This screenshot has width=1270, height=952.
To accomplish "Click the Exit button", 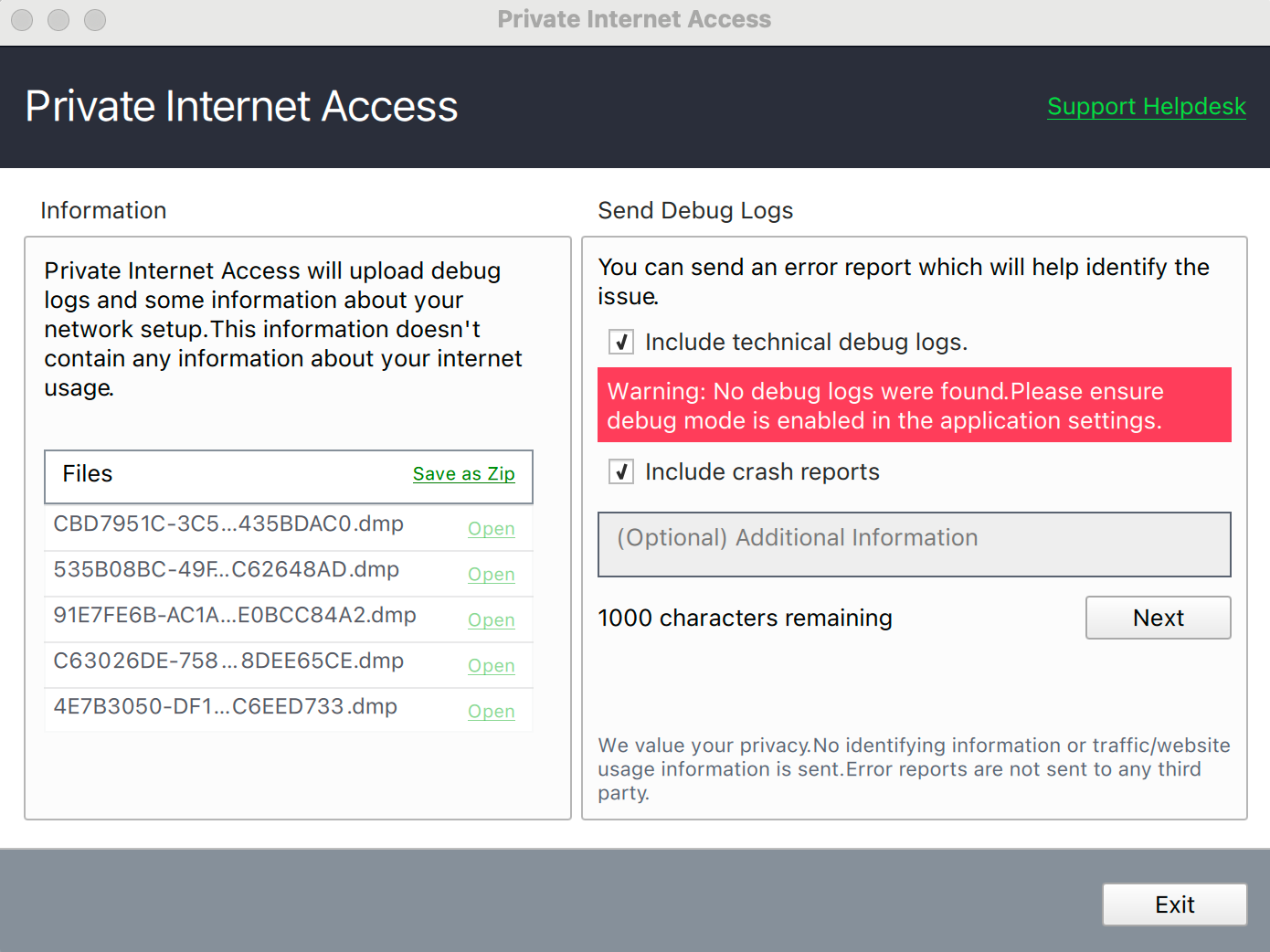I will point(1174,904).
